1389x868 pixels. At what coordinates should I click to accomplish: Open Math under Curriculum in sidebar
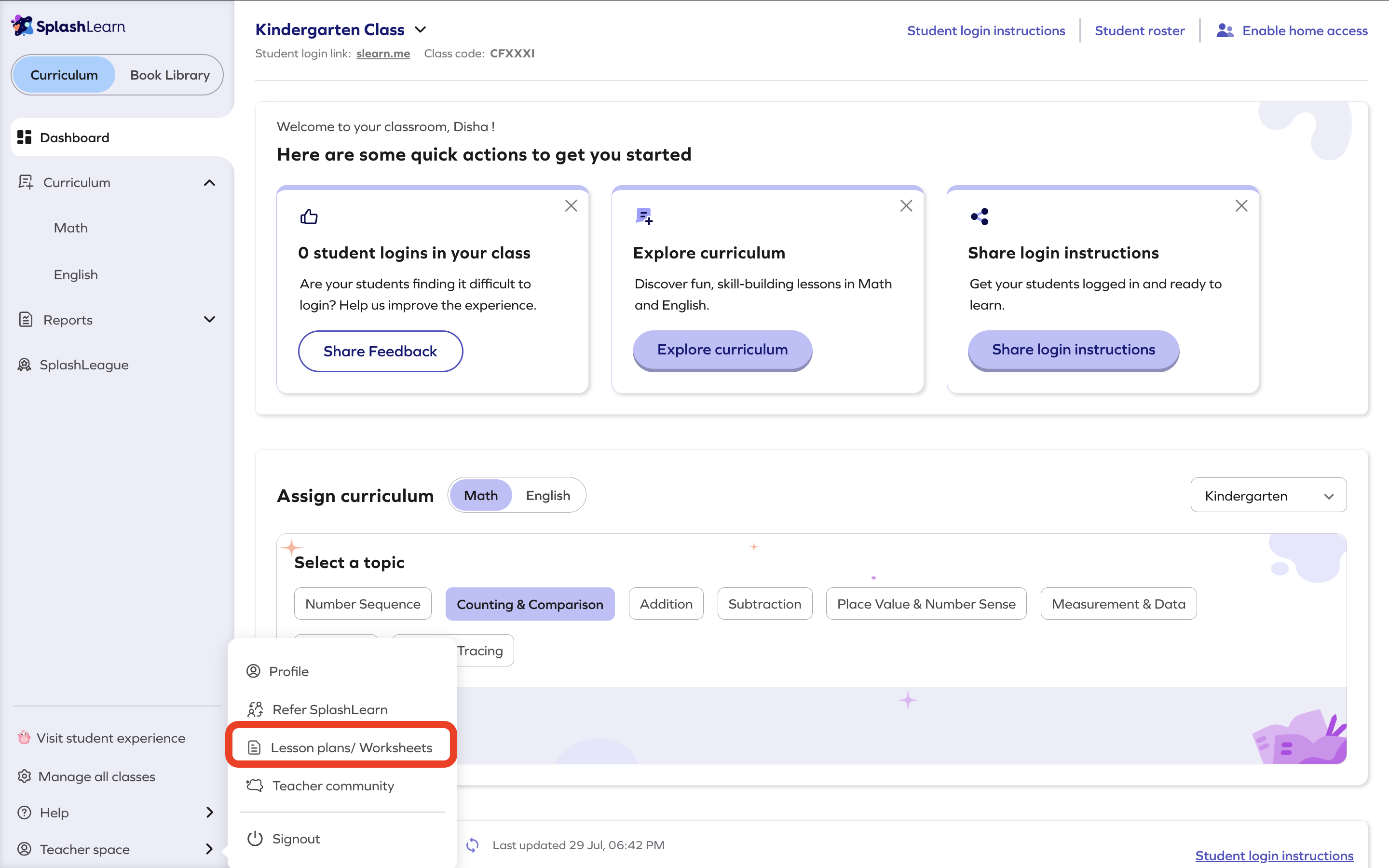pos(70,228)
